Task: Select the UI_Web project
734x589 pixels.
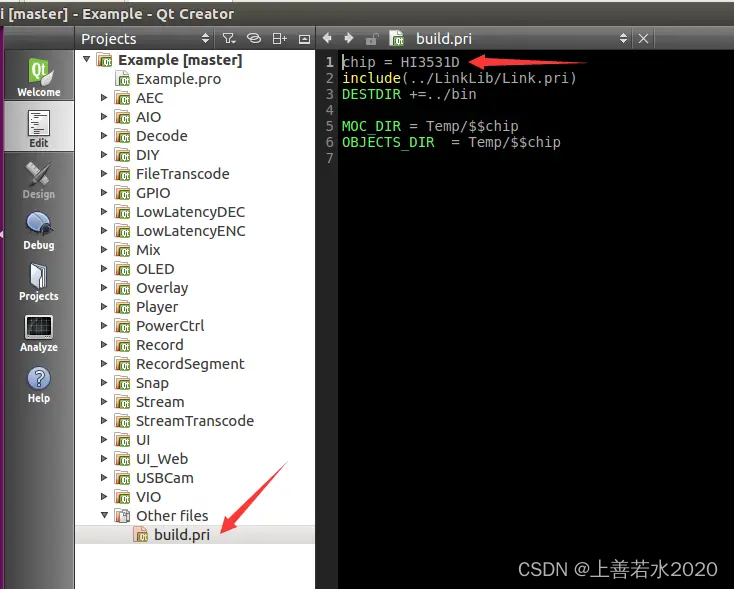Action: click(x=162, y=459)
